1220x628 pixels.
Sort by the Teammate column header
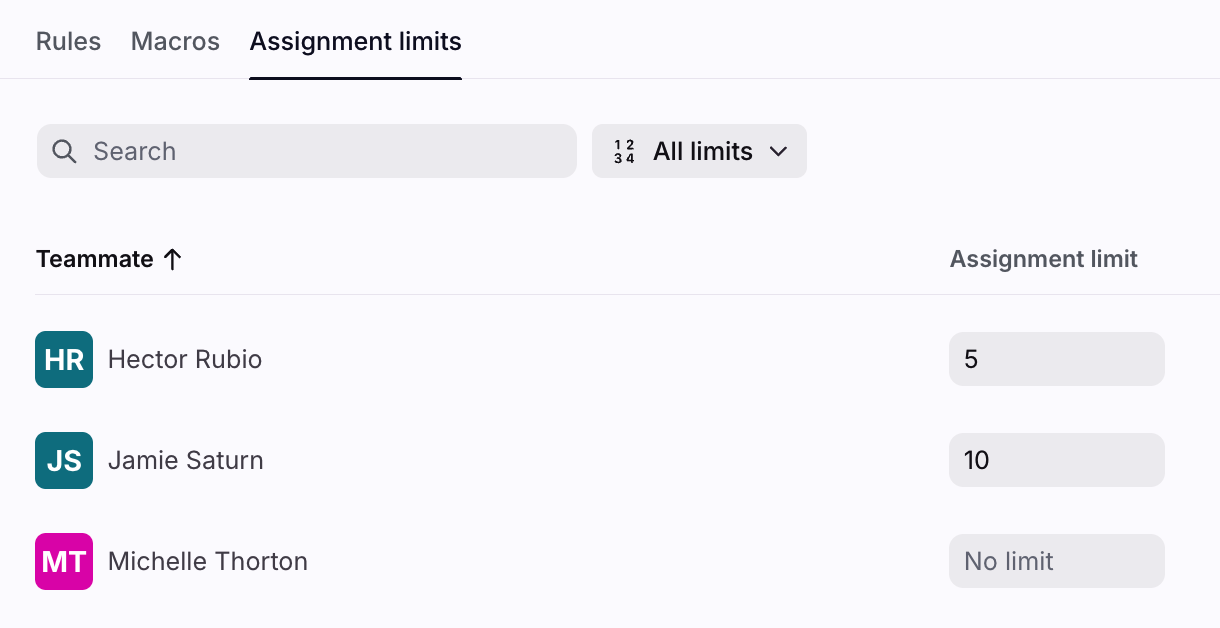point(95,260)
